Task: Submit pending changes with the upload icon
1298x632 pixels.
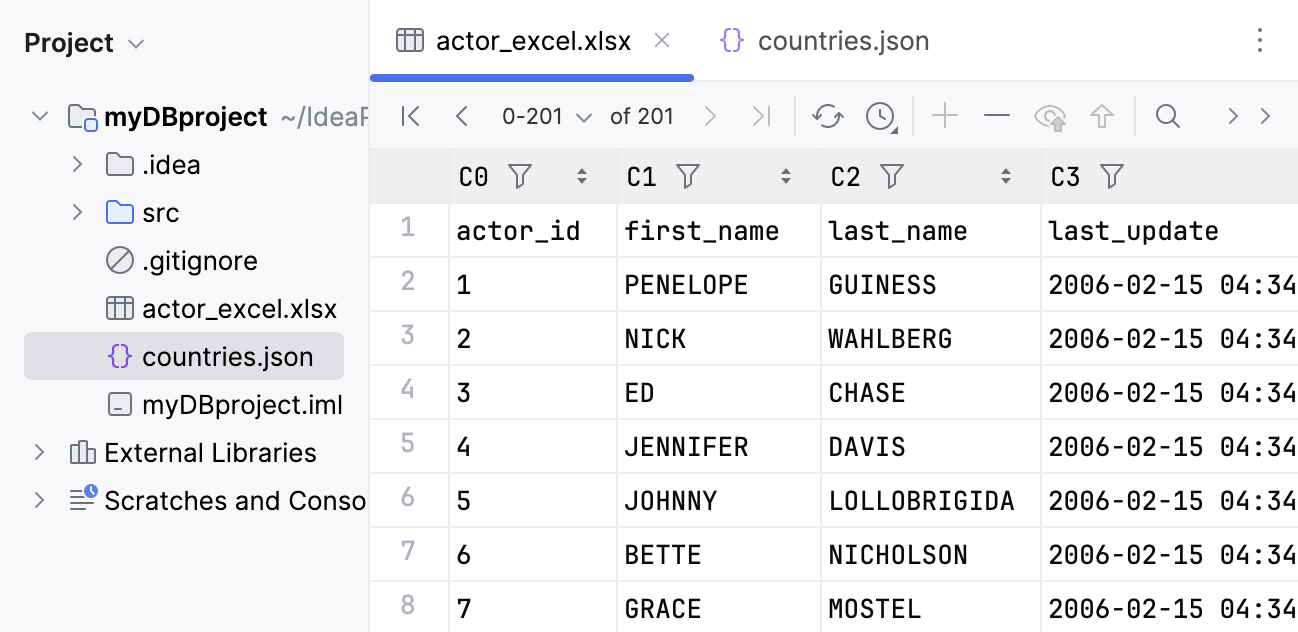Action: [1101, 116]
